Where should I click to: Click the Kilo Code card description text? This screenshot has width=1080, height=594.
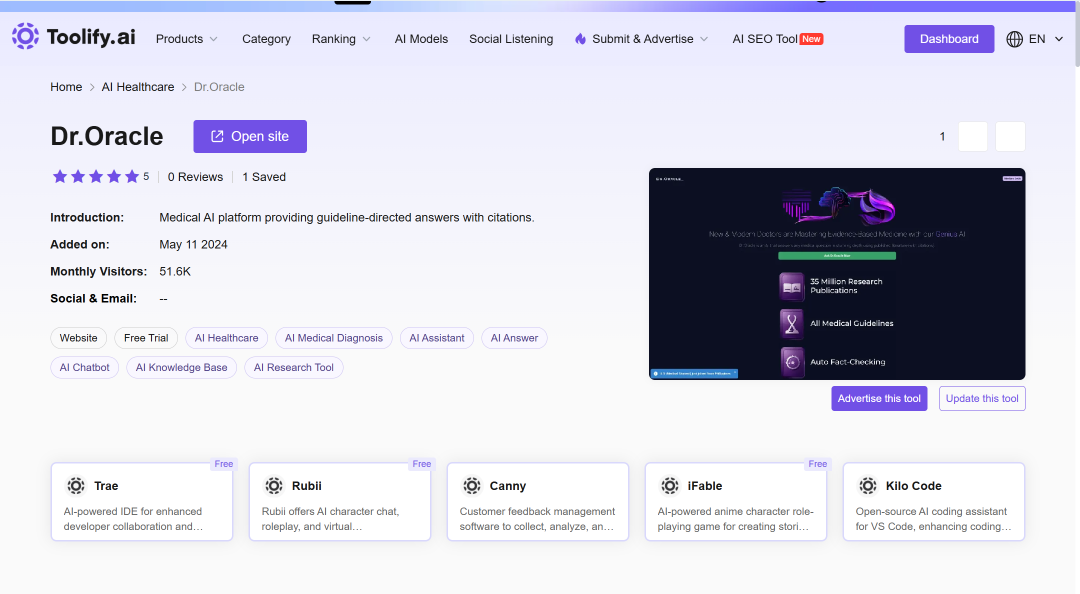(933, 519)
